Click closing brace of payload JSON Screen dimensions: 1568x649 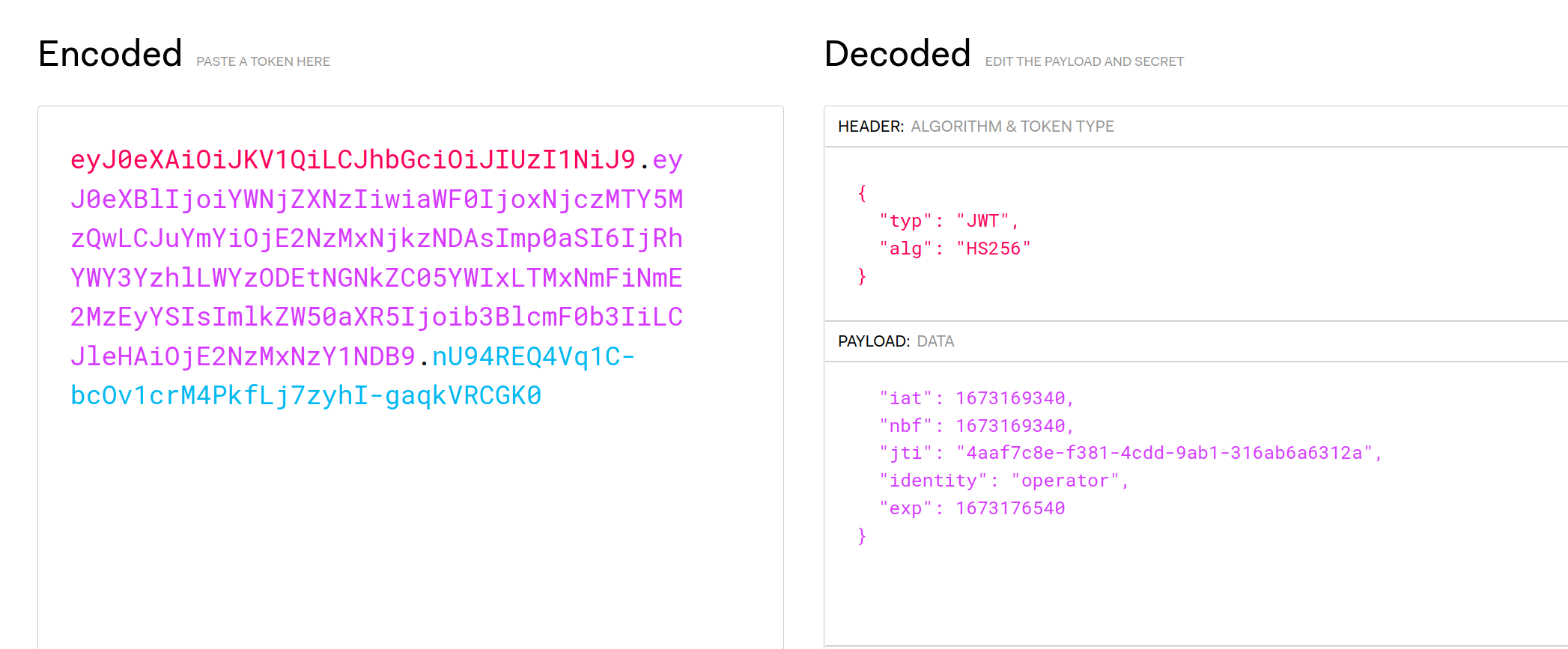point(862,536)
